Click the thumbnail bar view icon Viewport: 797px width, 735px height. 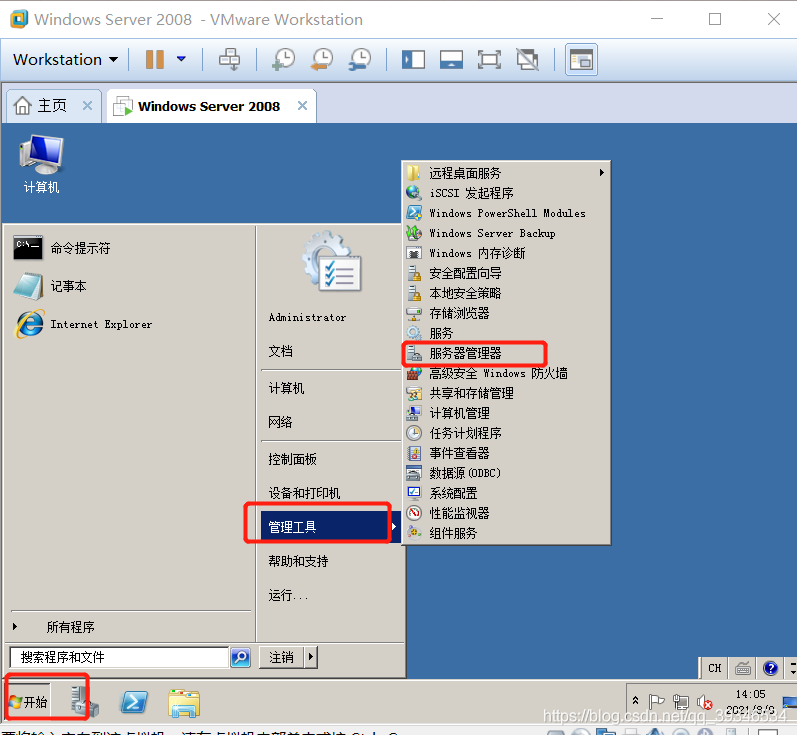coord(581,59)
